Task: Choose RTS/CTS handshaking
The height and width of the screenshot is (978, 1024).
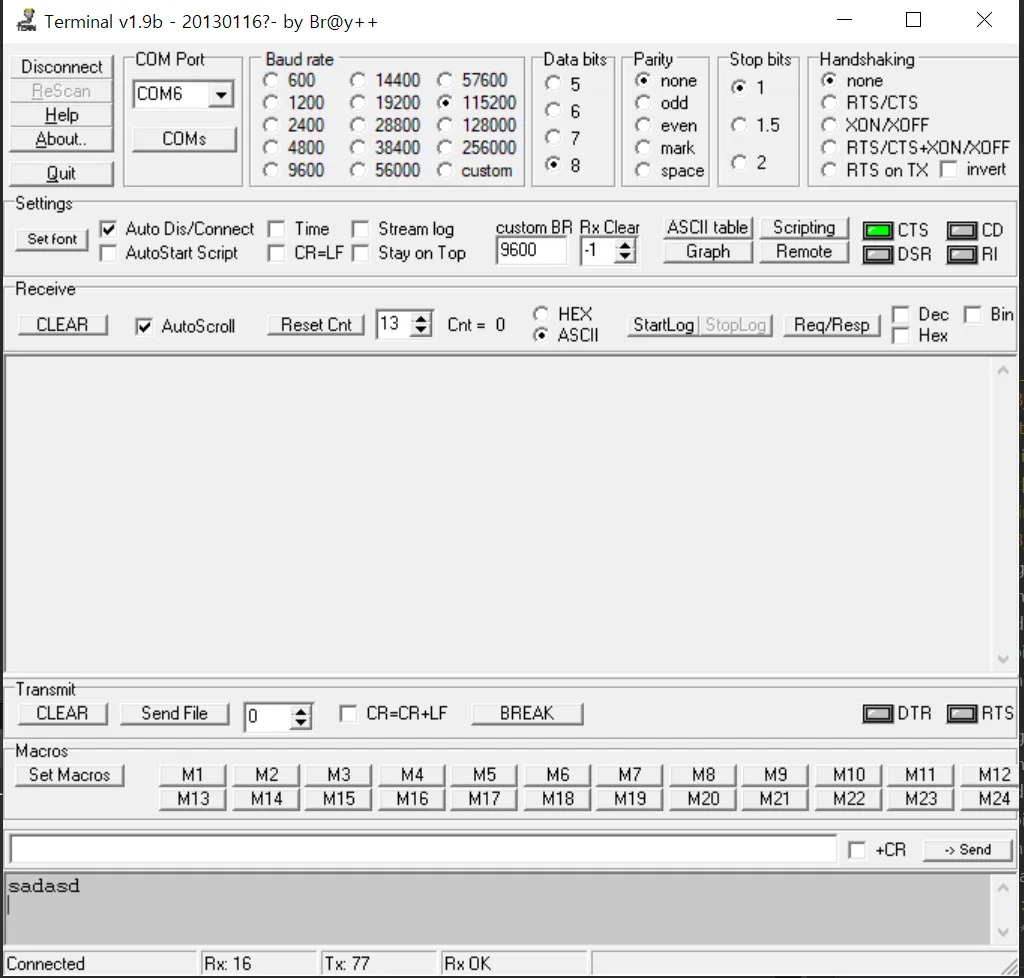Action: [x=829, y=103]
